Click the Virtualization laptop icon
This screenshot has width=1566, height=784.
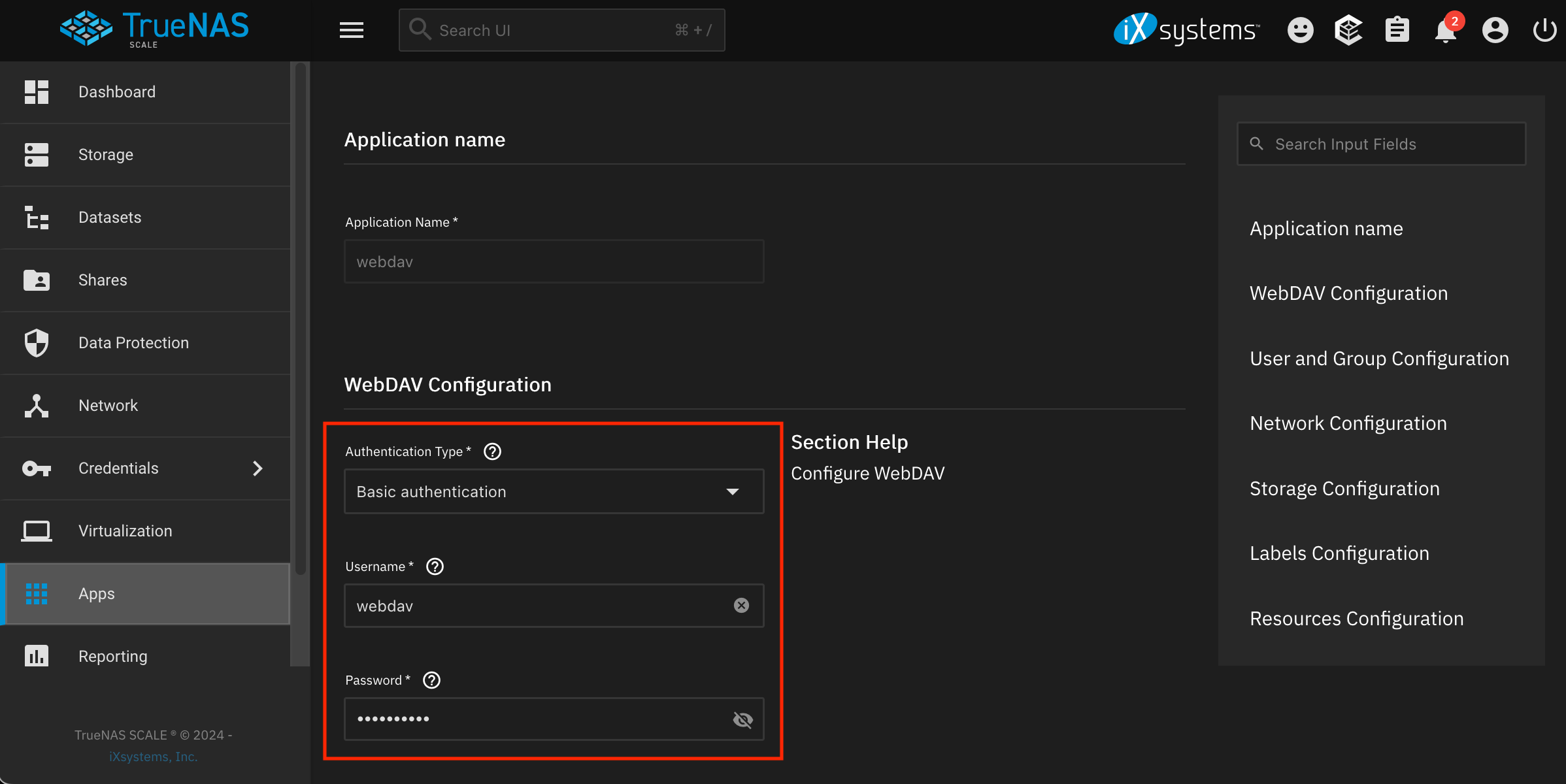(37, 531)
